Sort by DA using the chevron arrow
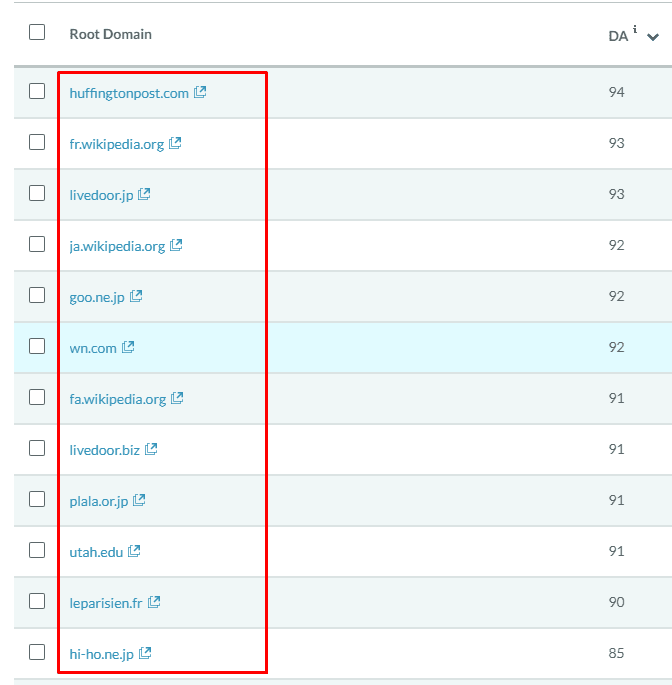Viewport: 672px width, 685px height. 653,37
